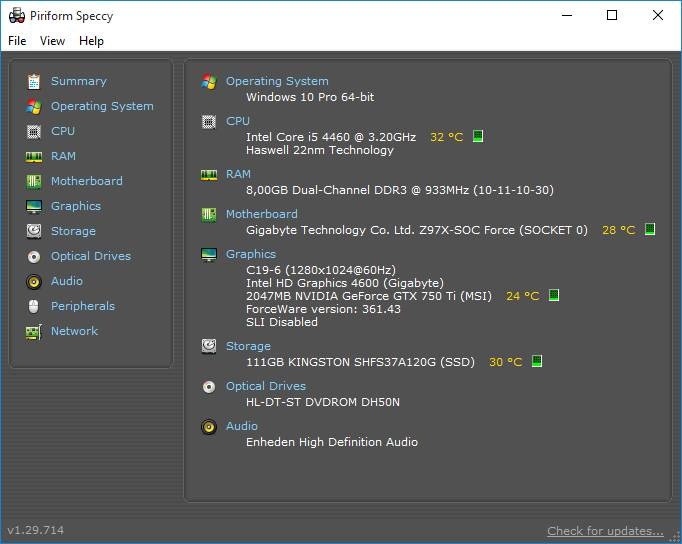
Task: Click the RAM stick icon in sidebar
Action: click(x=33, y=157)
